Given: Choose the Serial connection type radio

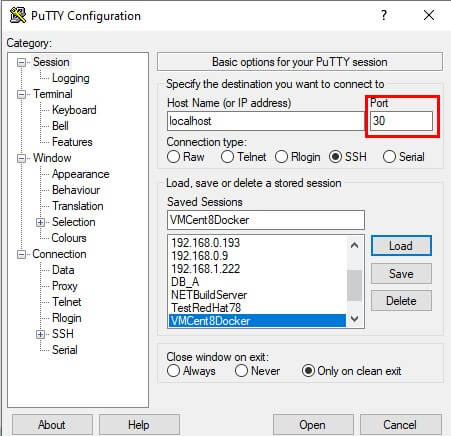Looking at the screenshot, I should pos(404,157).
